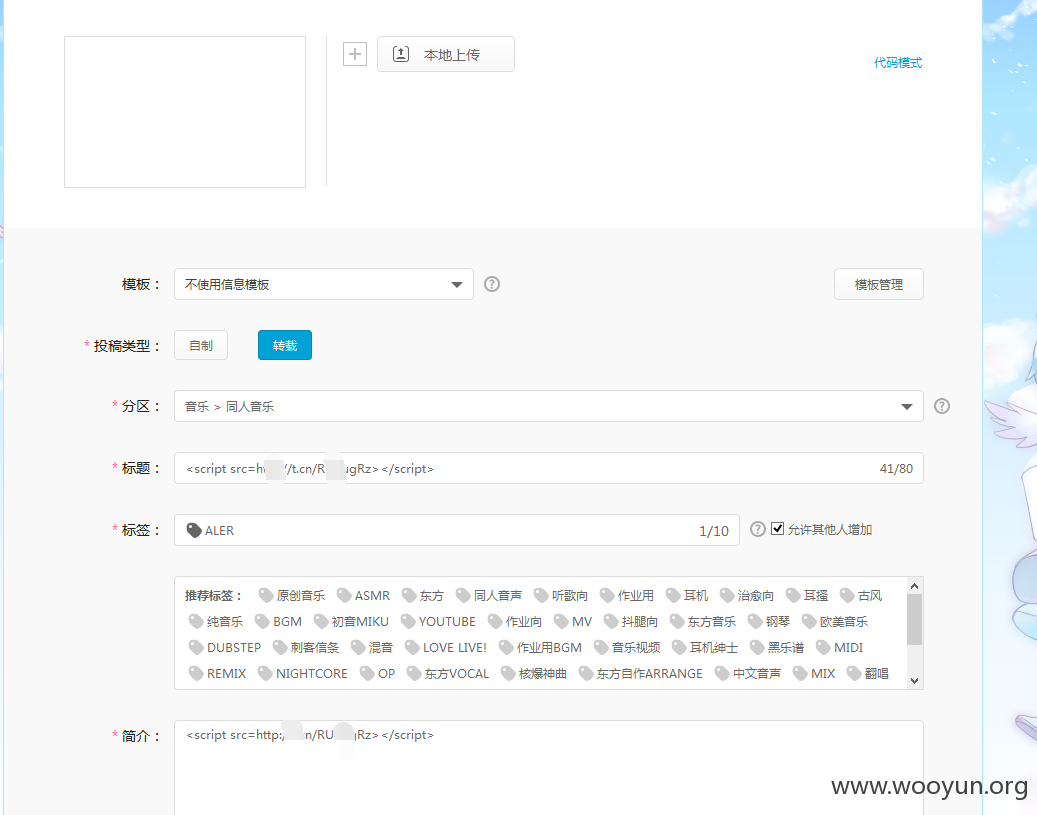Screen dimensions: 1037x815
Task: Click the help icon beside tag field
Action: (758, 529)
